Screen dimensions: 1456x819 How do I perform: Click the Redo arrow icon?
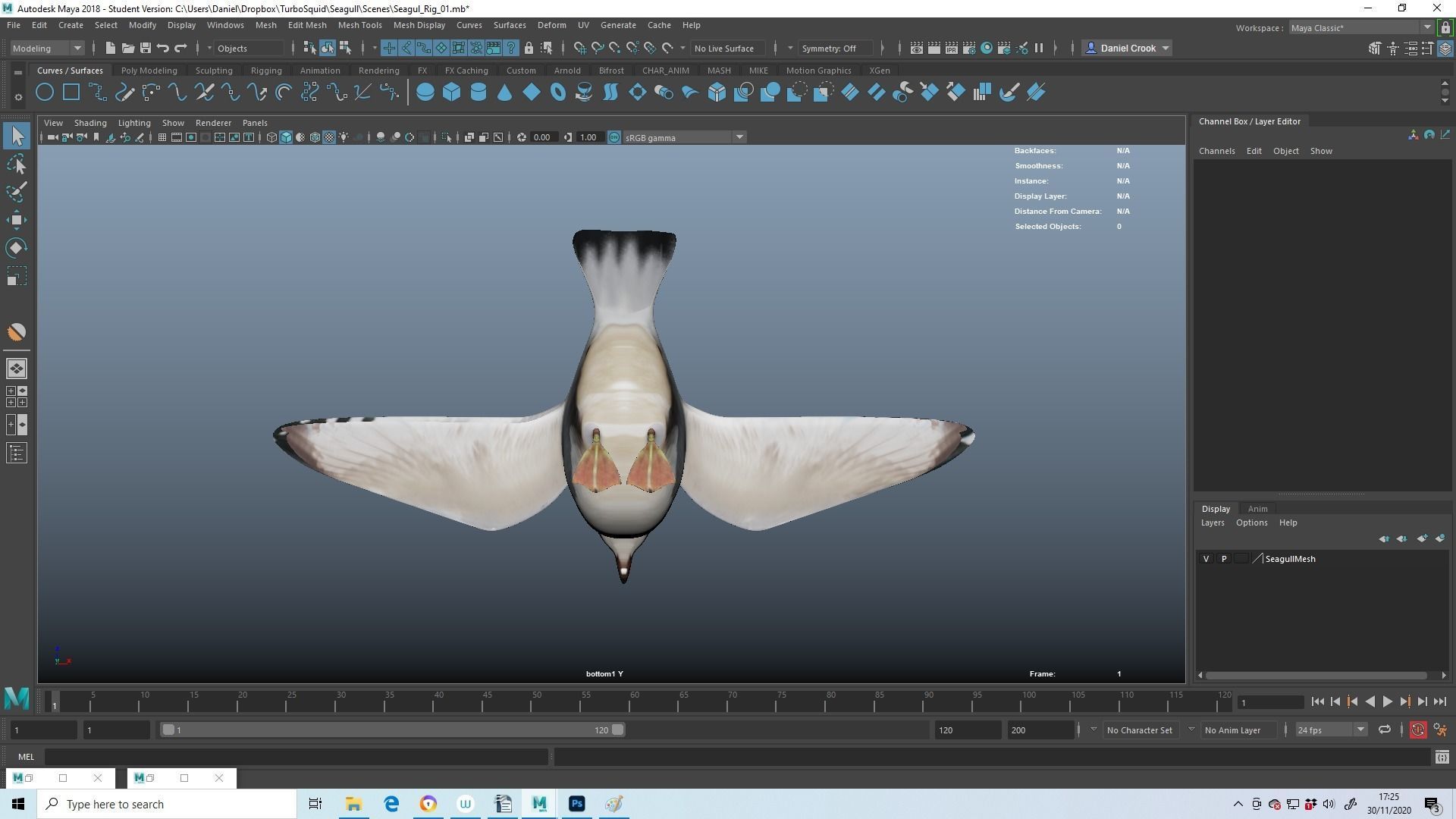coord(180,48)
